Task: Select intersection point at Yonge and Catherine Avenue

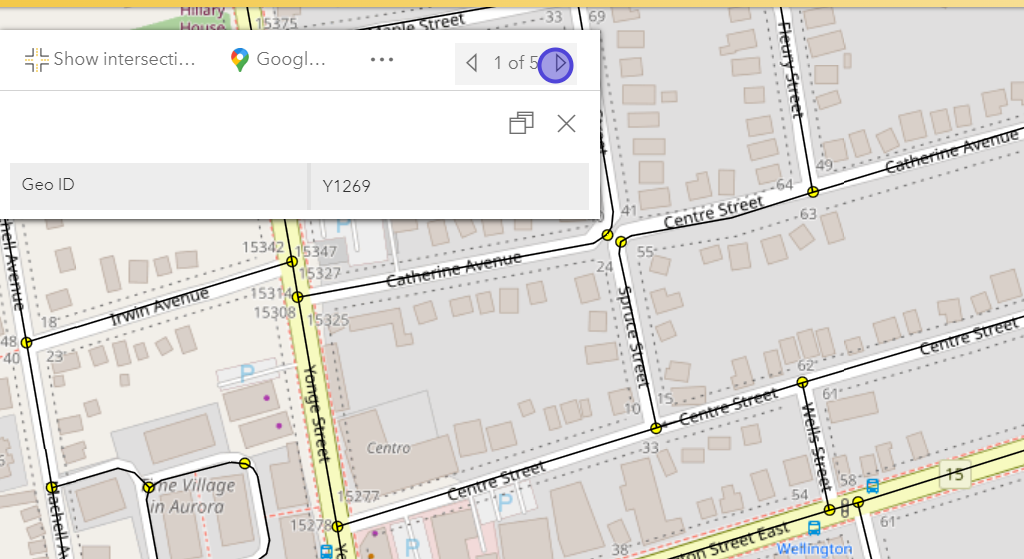Action: (298, 297)
